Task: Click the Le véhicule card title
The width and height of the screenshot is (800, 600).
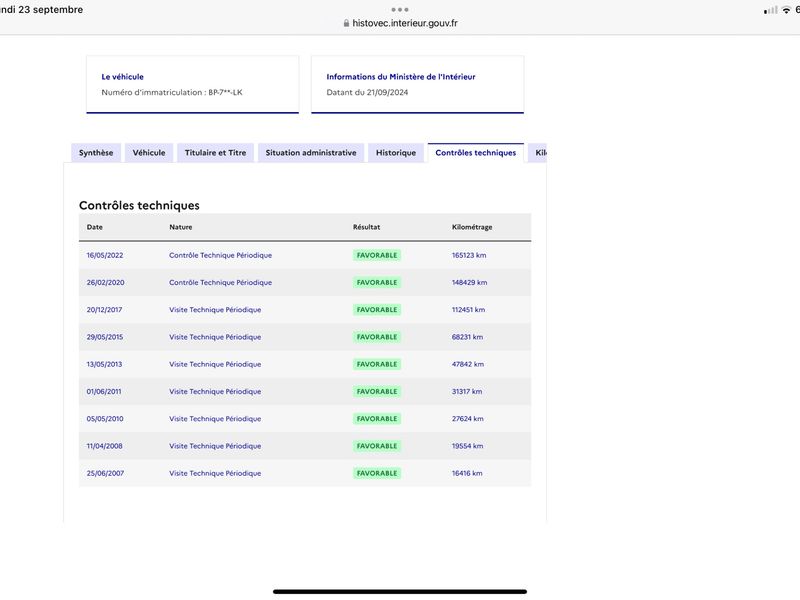Action: 122,77
